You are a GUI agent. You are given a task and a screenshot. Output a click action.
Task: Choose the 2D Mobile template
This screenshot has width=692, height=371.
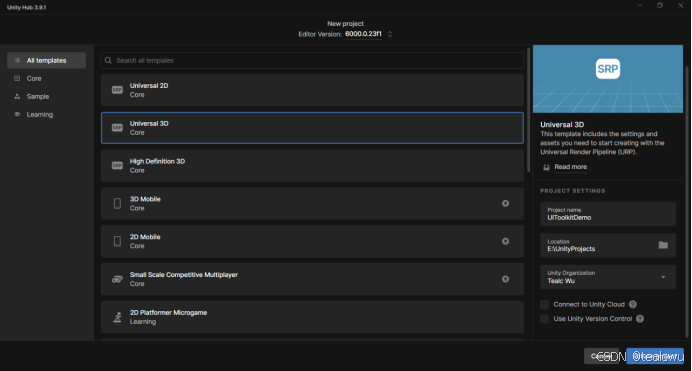(312, 241)
